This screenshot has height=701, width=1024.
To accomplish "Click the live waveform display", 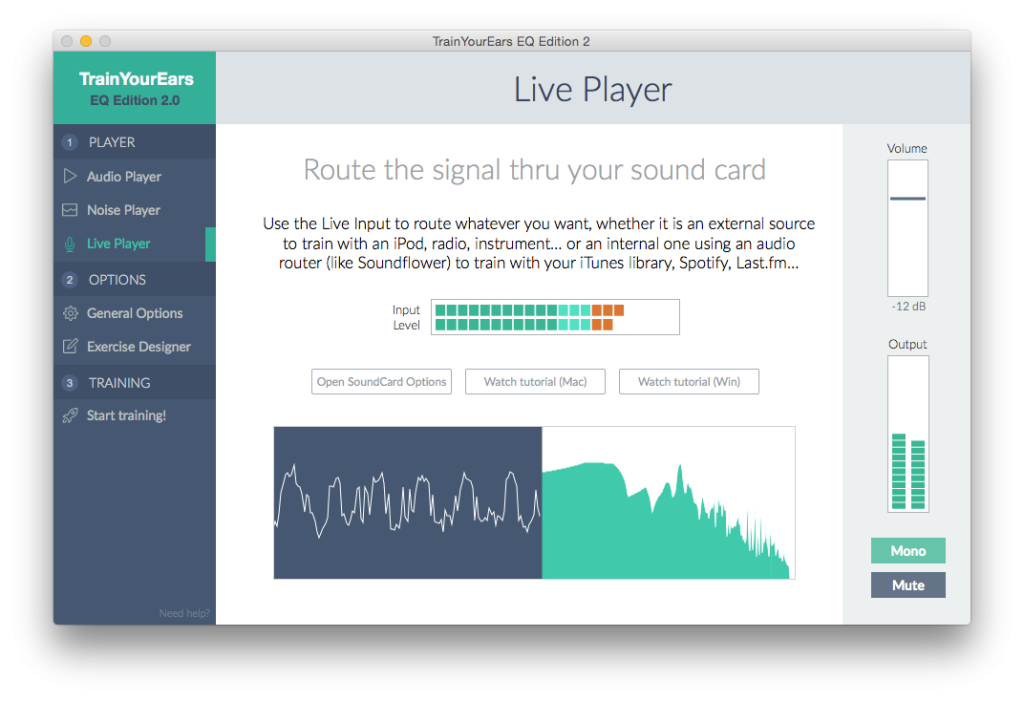I will pyautogui.click(x=408, y=503).
